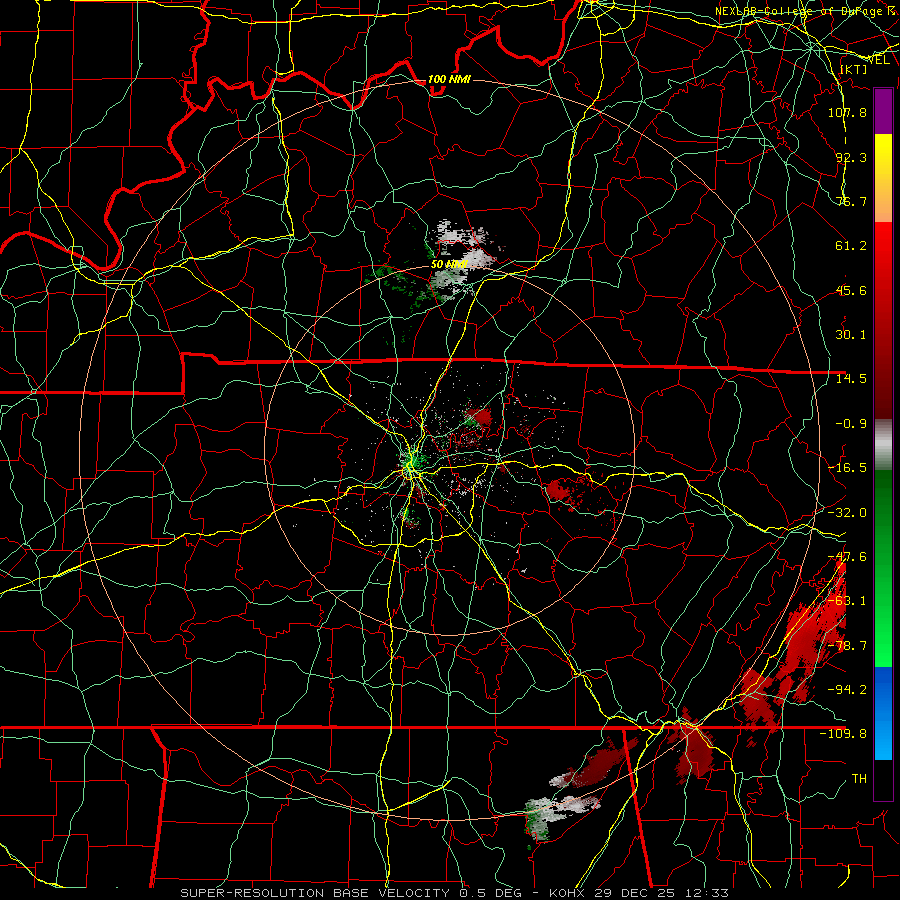
Task: Click the gray near-zero segment of color bar
Action: coord(883,442)
